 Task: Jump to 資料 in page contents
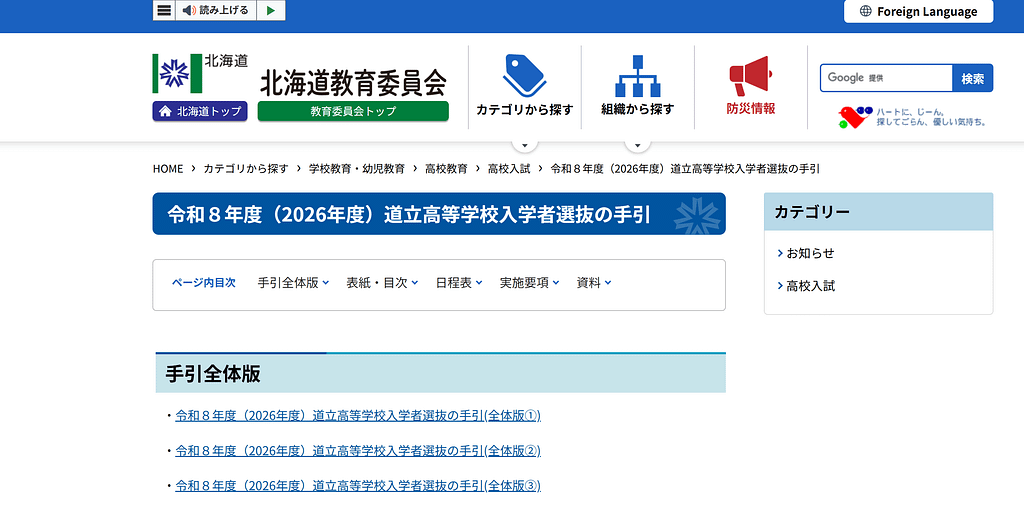(x=594, y=283)
